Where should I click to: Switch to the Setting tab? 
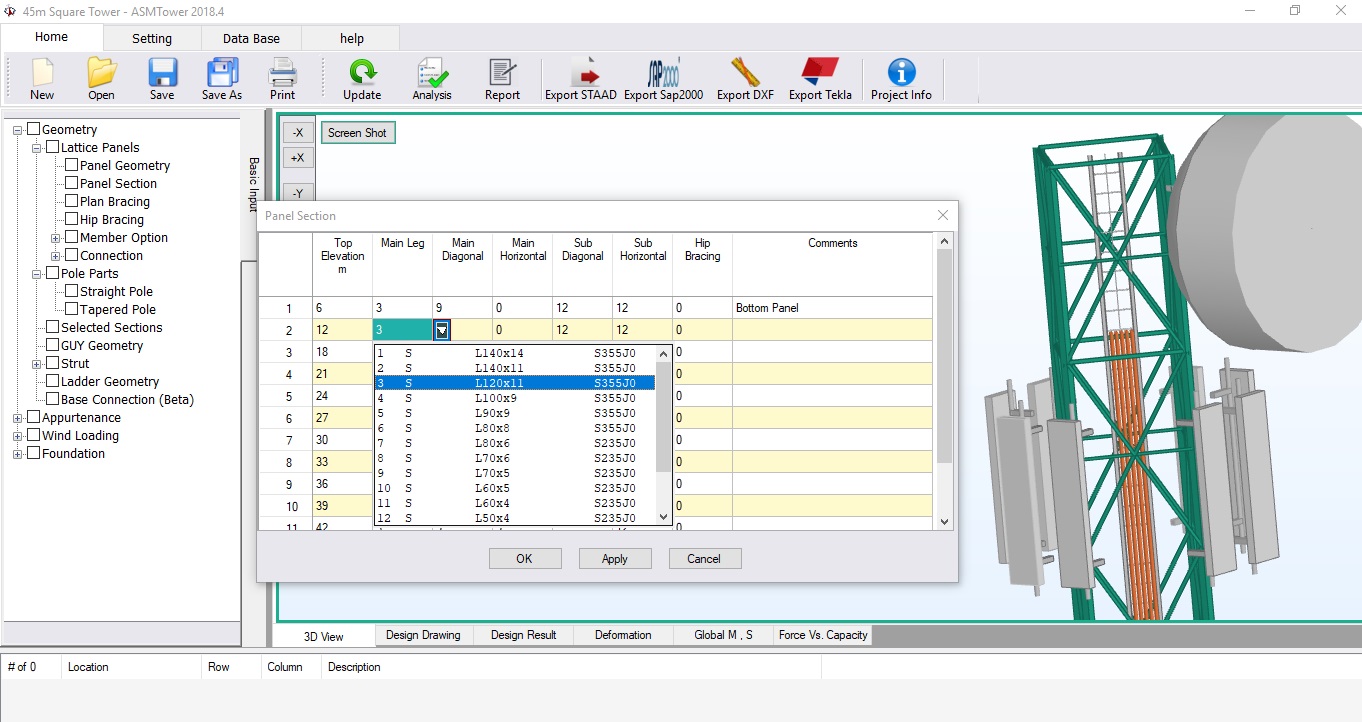152,38
